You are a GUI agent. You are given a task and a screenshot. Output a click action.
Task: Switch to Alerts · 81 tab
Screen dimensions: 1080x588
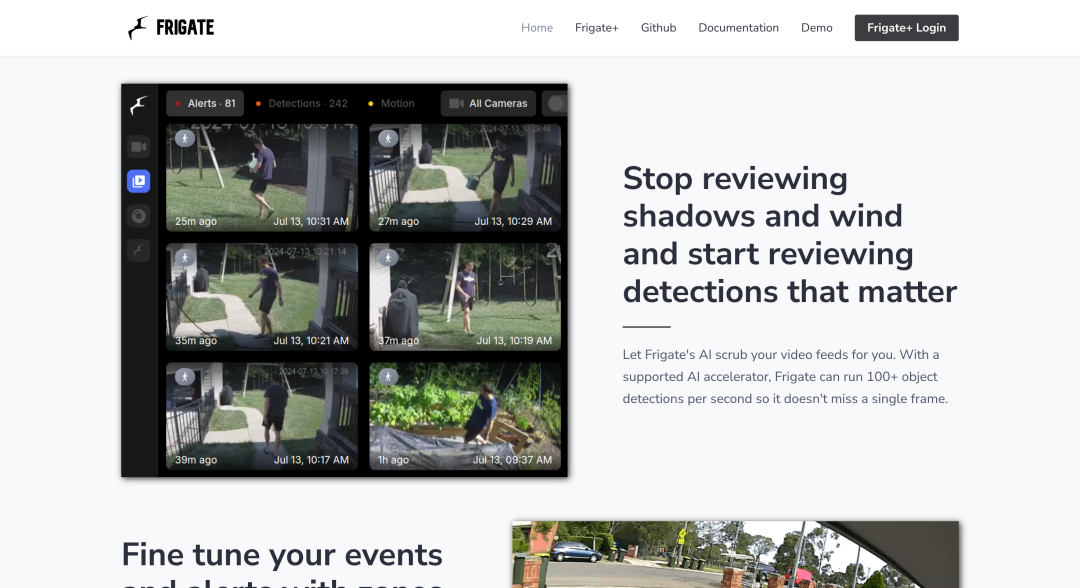coord(205,103)
